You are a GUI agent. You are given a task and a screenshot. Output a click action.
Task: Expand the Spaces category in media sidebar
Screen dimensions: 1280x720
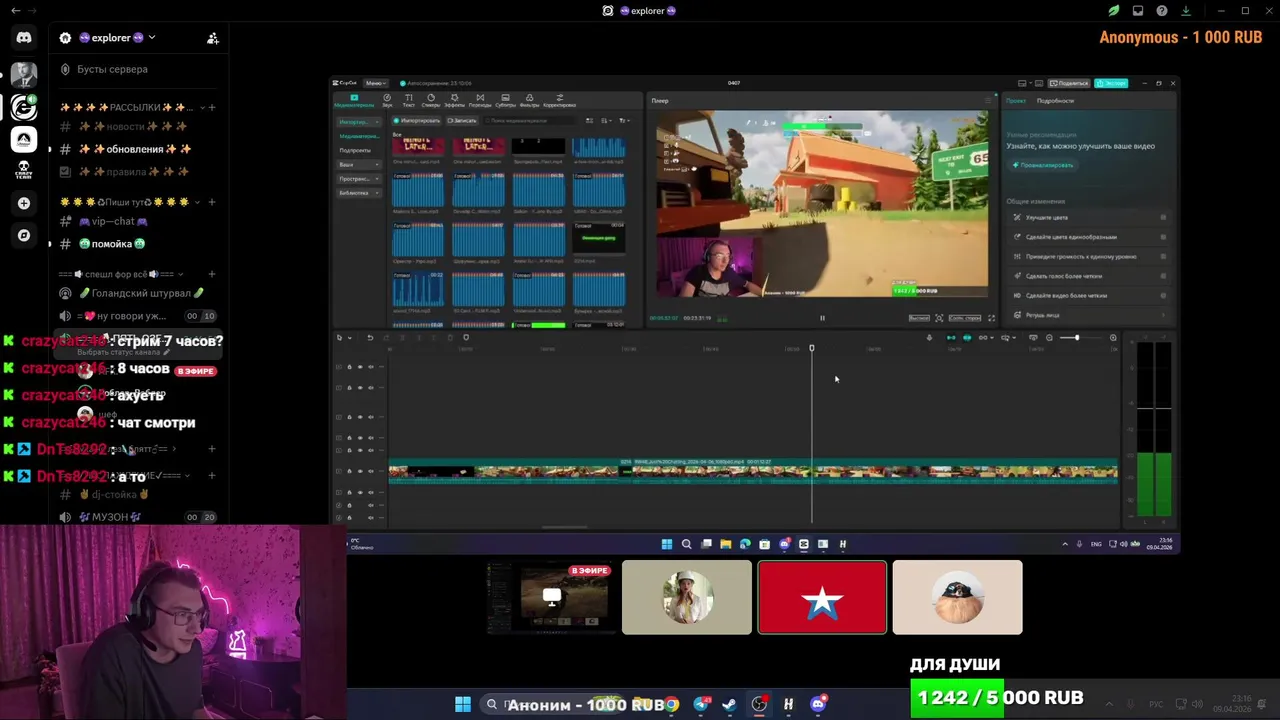click(x=358, y=179)
